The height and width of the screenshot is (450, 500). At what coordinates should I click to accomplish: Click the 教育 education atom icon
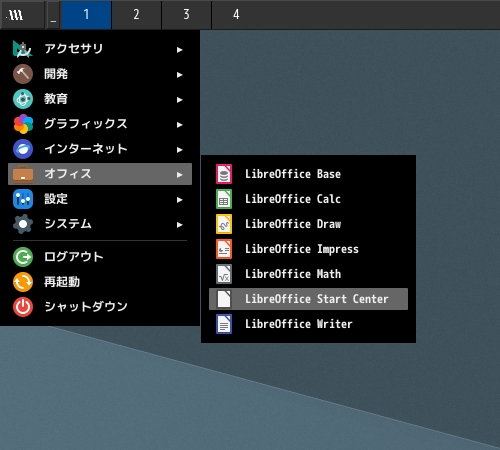tap(23, 99)
